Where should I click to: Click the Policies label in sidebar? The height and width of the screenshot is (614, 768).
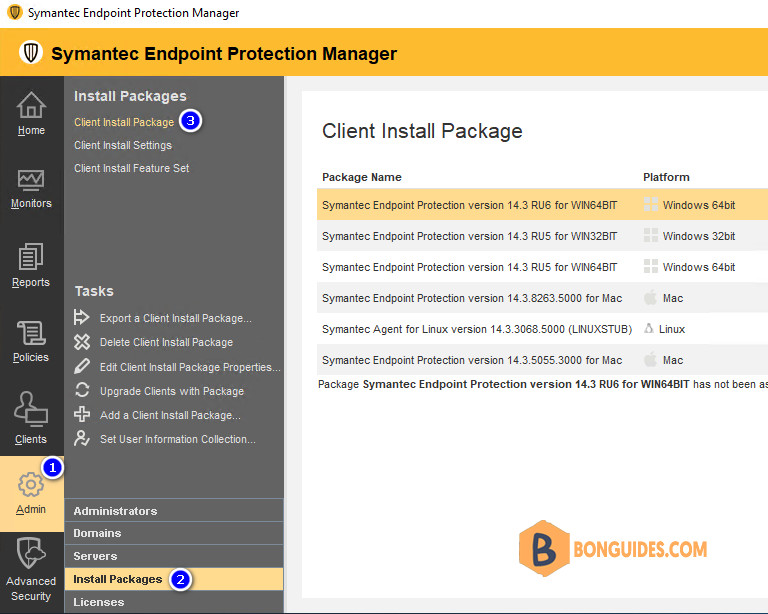pyautogui.click(x=31, y=357)
